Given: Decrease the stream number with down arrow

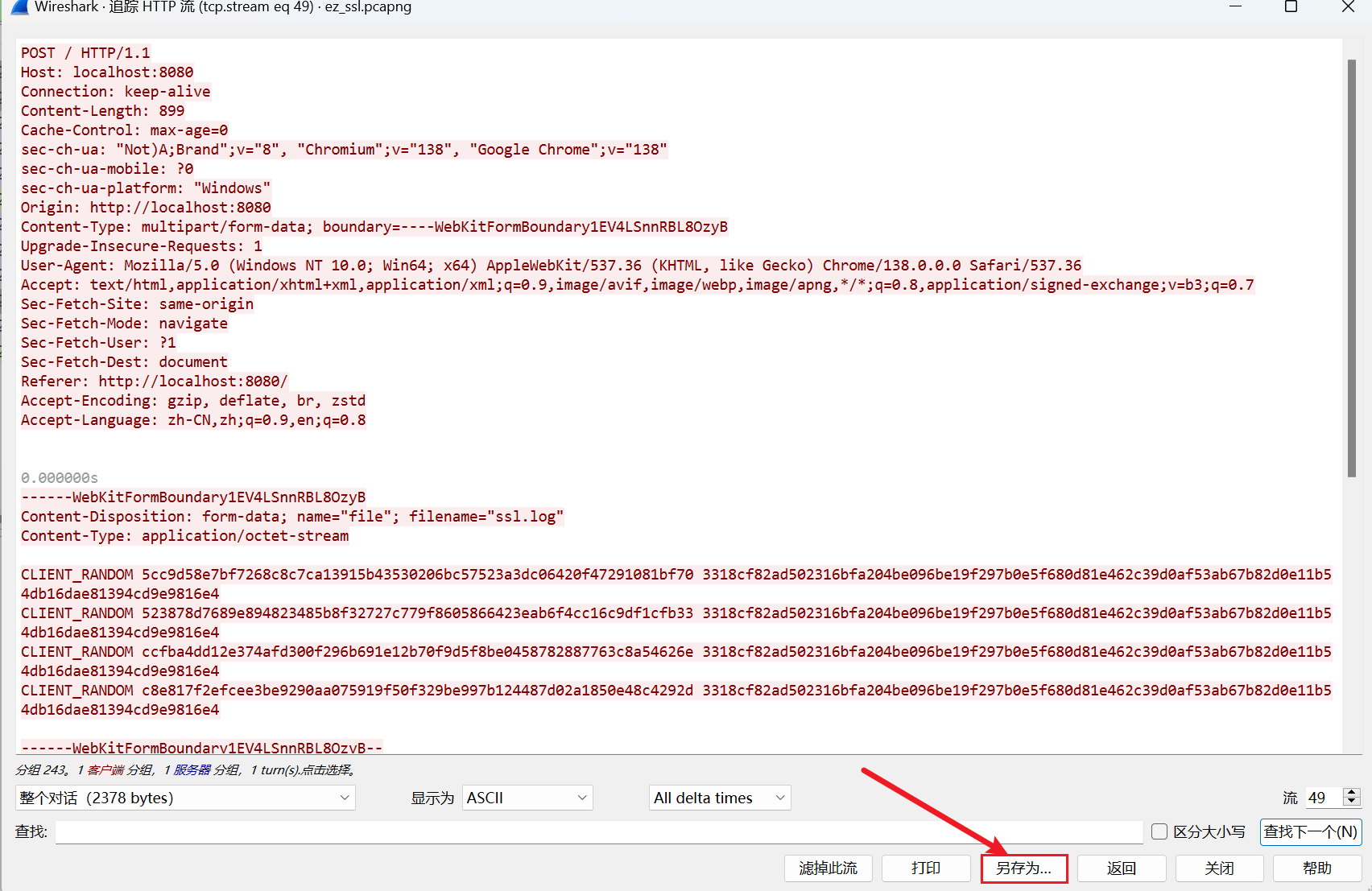Looking at the screenshot, I should 1352,802.
